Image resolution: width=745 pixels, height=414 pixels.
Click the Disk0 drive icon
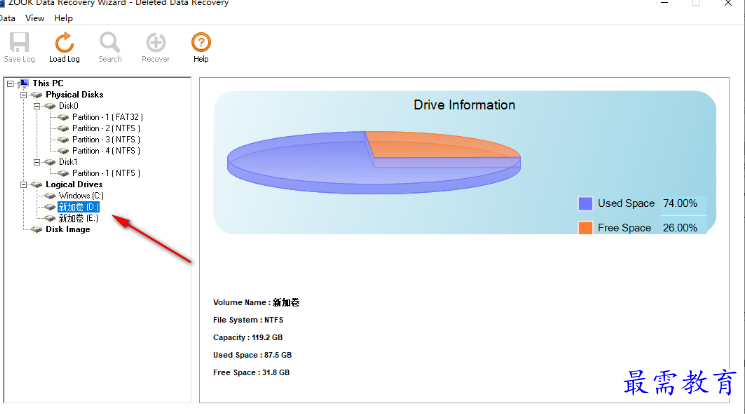point(50,106)
